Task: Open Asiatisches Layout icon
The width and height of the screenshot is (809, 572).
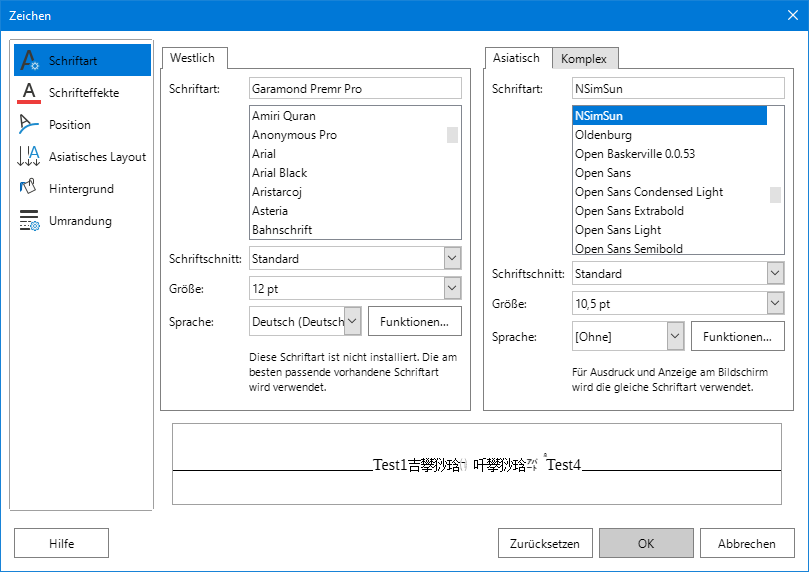Action: coord(29,157)
